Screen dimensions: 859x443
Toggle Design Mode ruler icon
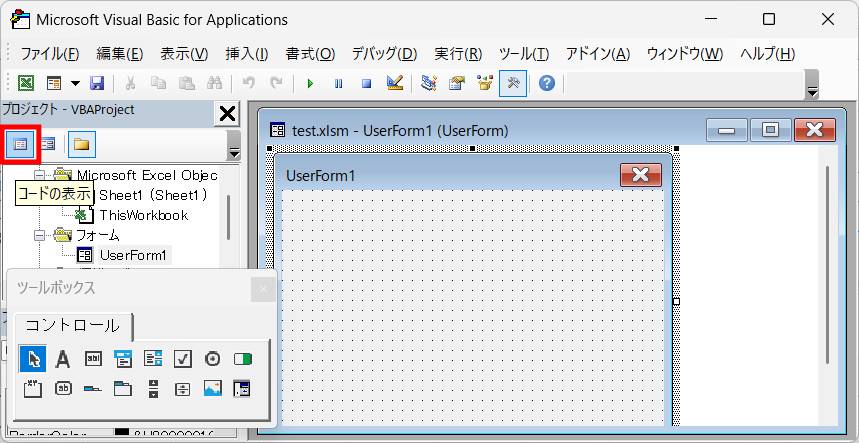coord(395,83)
